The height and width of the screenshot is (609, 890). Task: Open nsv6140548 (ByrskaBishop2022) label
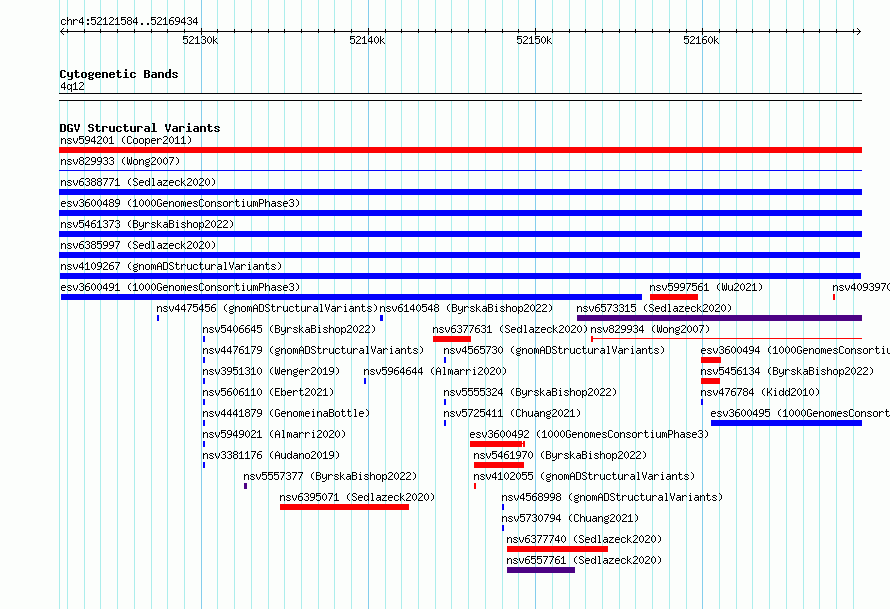(466, 308)
